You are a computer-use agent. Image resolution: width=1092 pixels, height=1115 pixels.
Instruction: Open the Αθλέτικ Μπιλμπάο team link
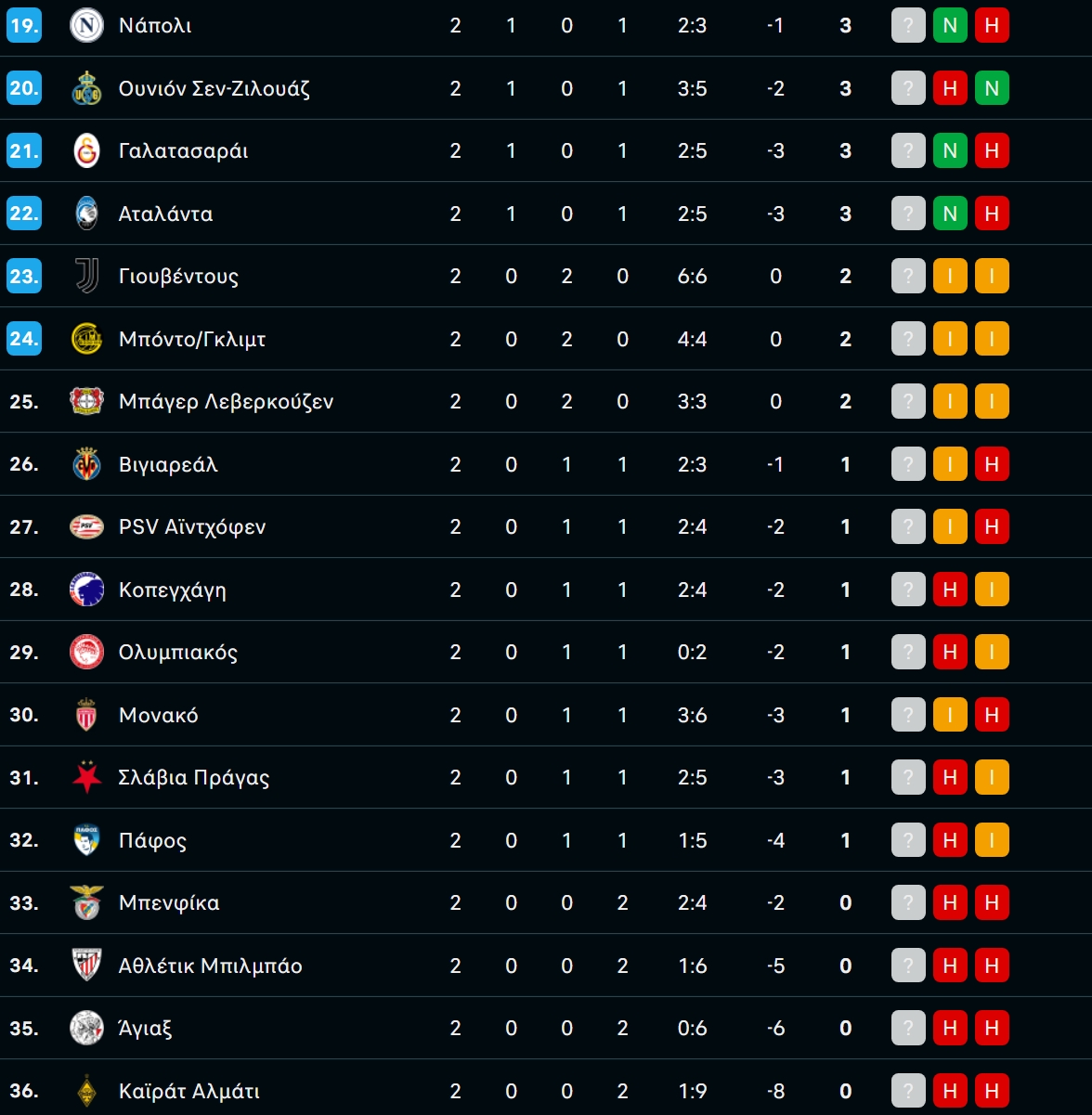(x=210, y=966)
